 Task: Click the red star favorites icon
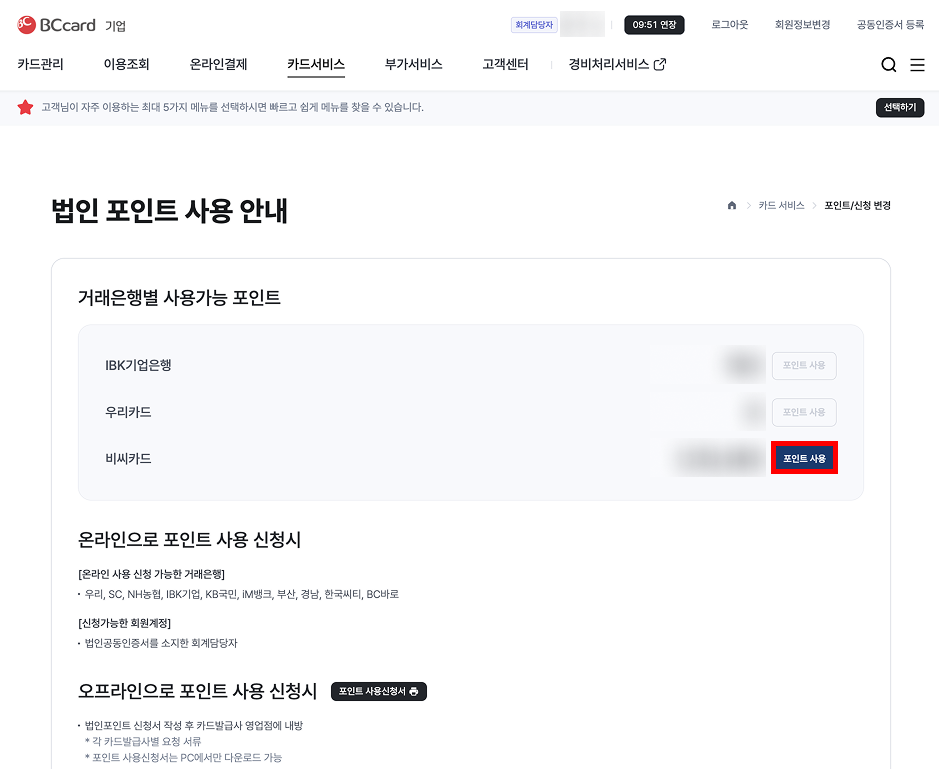[25, 107]
